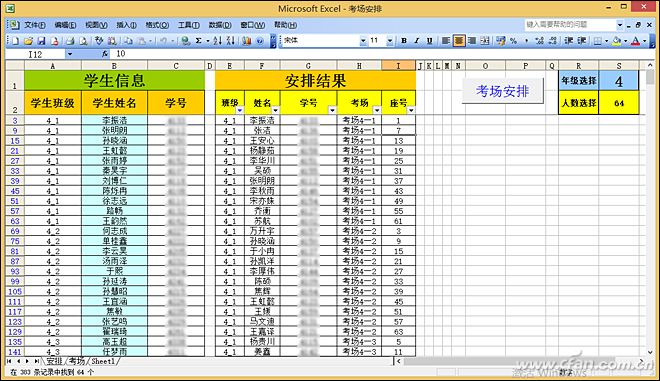Open the 文件(F) menu
This screenshot has height=381, width=660.
[35, 25]
